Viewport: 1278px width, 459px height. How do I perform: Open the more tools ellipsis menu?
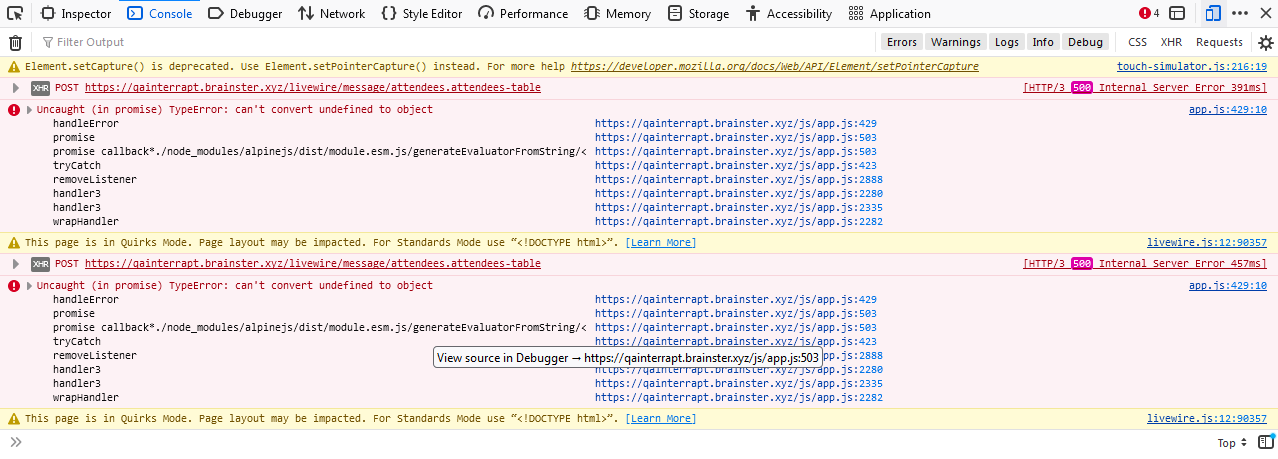tap(1240, 14)
